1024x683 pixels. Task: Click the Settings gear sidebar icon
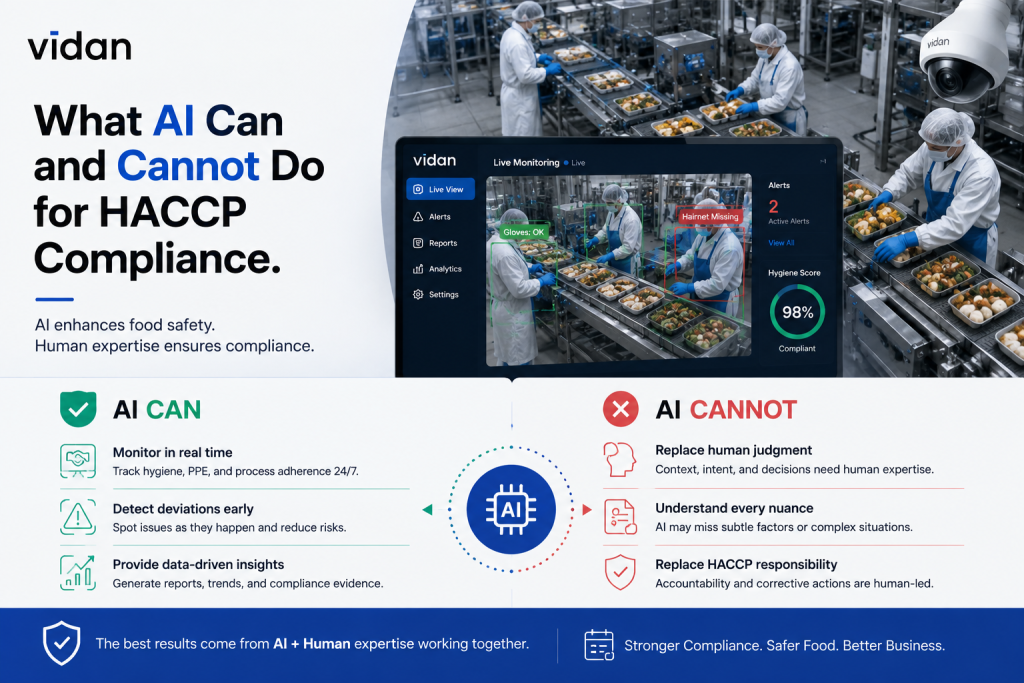click(x=418, y=294)
